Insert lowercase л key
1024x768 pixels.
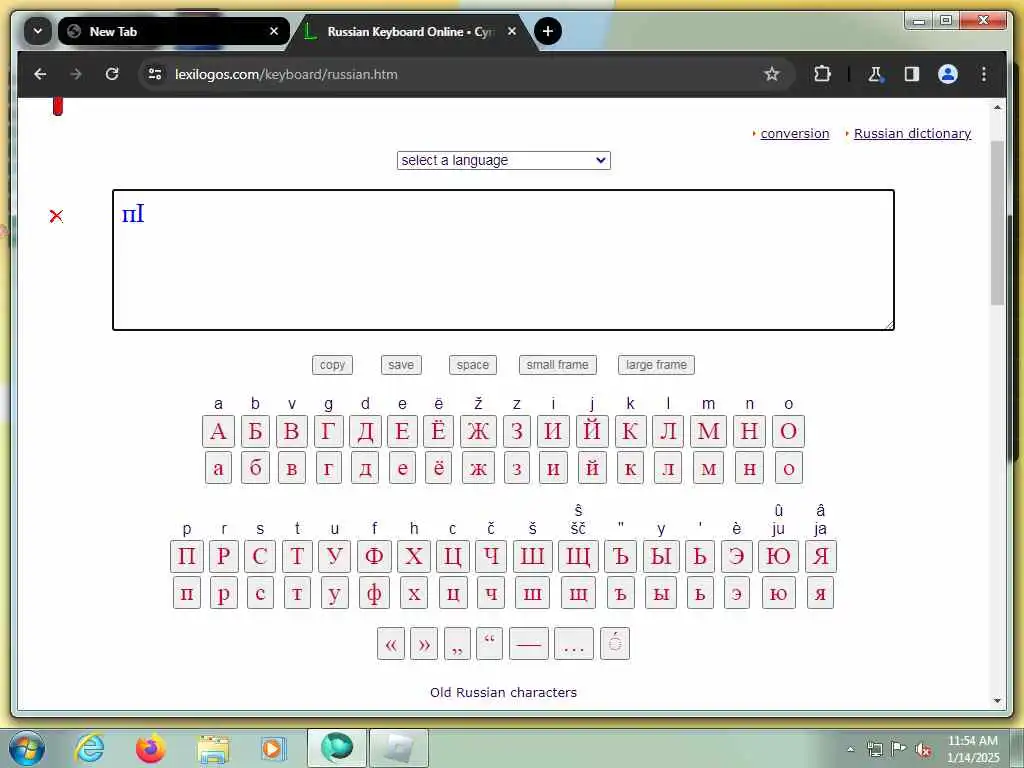point(668,468)
